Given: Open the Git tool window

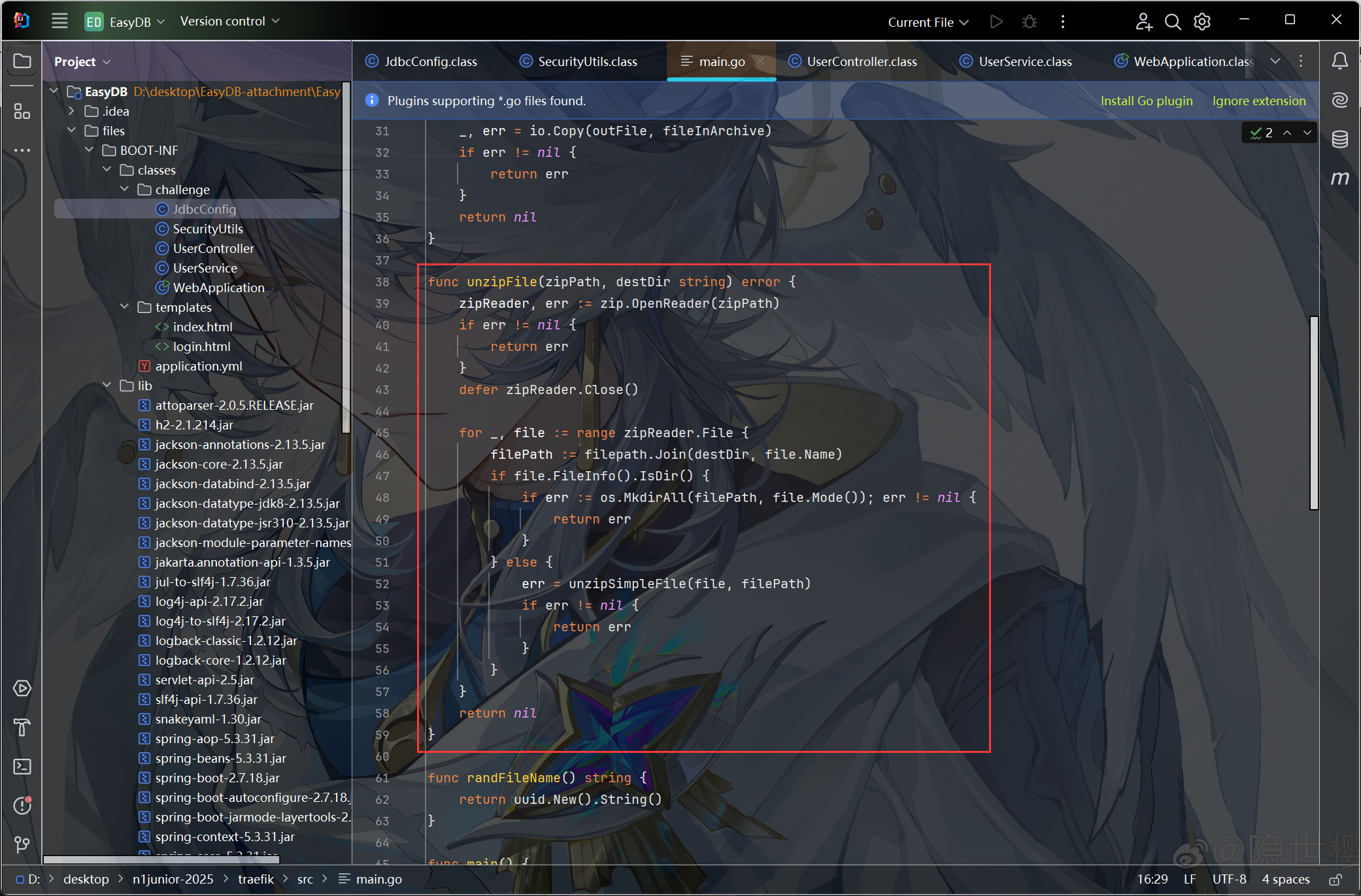Looking at the screenshot, I should tap(22, 844).
